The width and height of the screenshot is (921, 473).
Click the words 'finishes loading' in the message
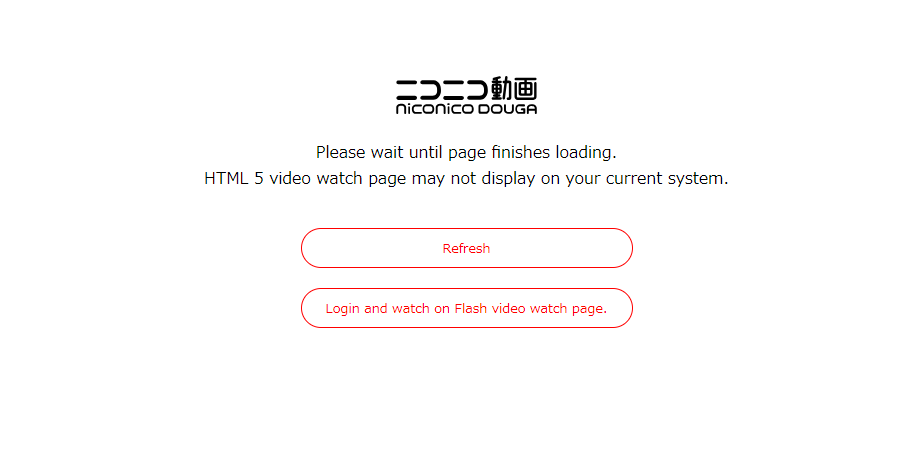(554, 153)
